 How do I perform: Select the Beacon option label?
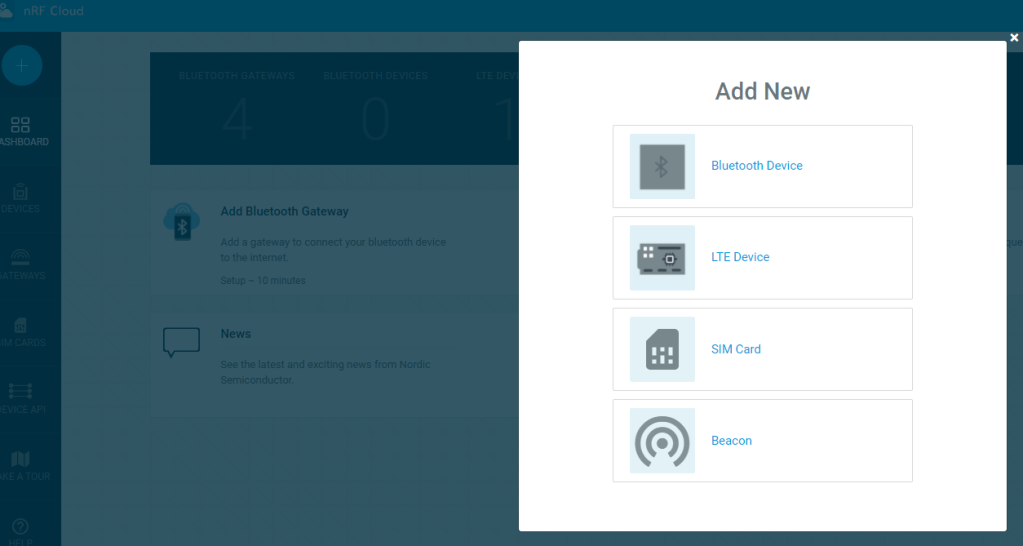pos(731,441)
